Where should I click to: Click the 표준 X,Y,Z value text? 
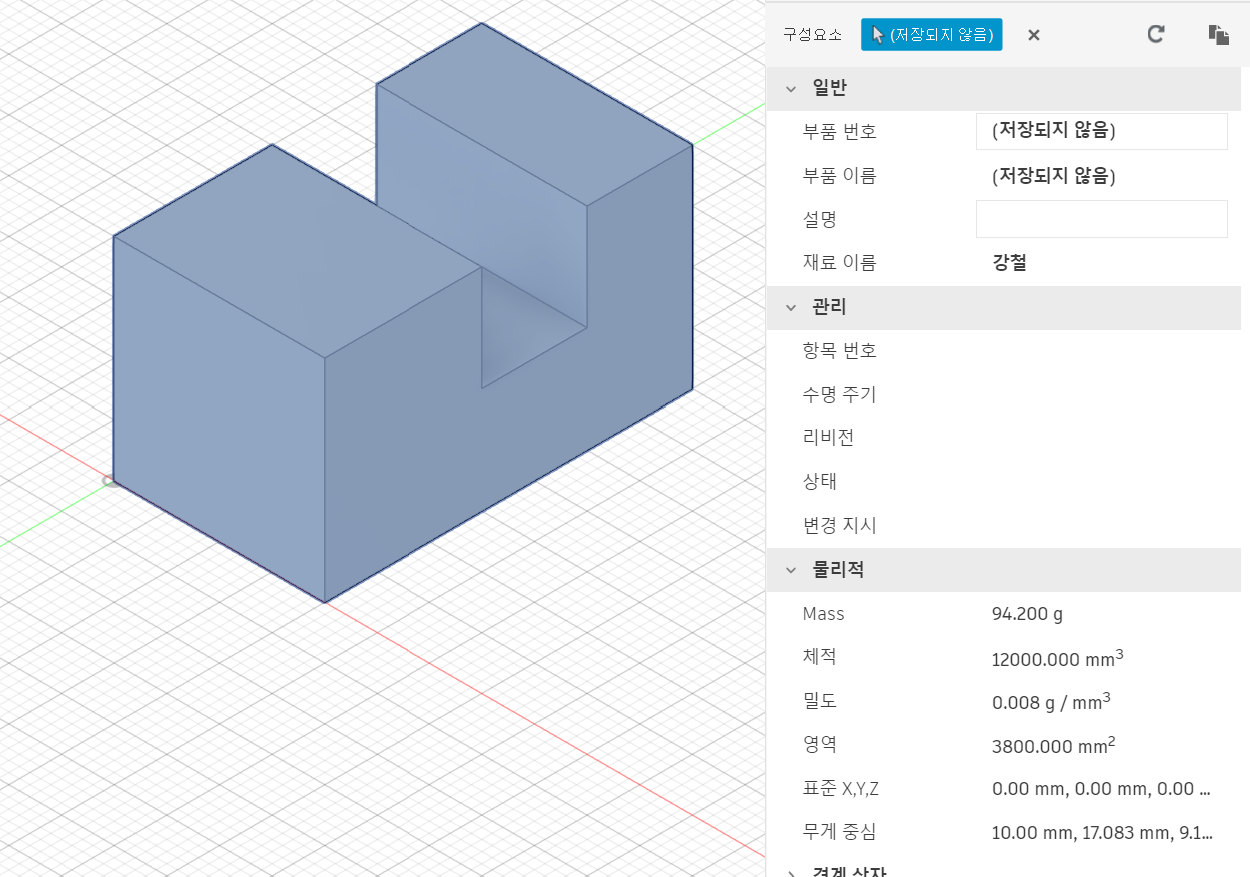click(1101, 789)
